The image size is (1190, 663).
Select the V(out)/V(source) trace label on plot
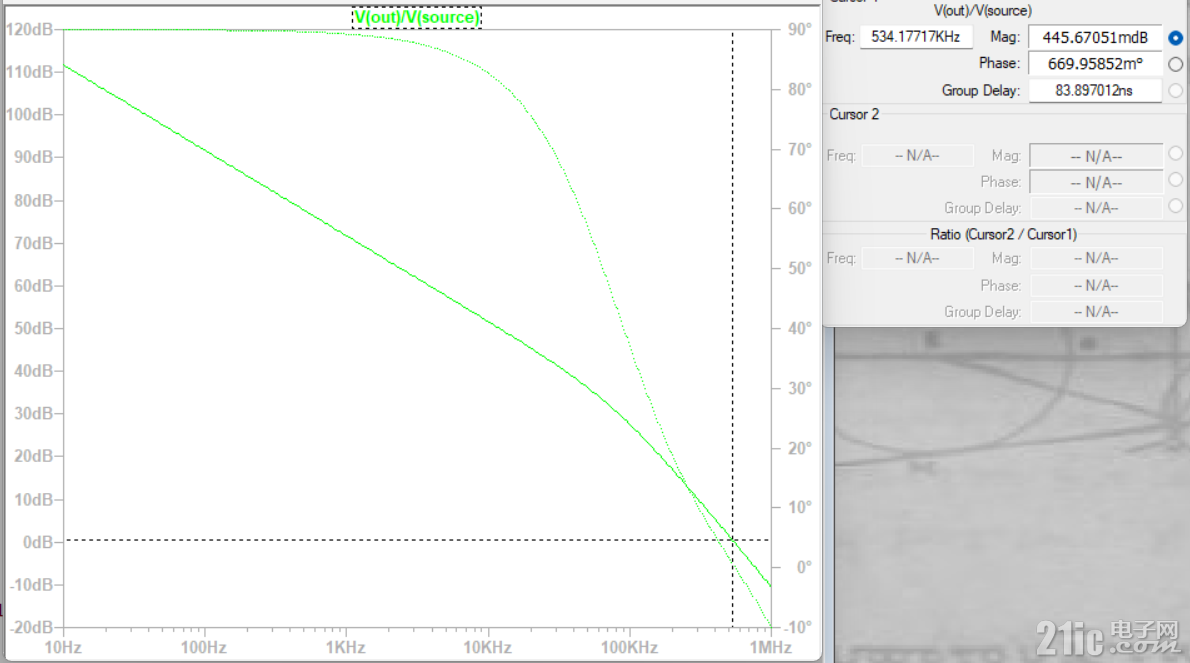(x=417, y=17)
